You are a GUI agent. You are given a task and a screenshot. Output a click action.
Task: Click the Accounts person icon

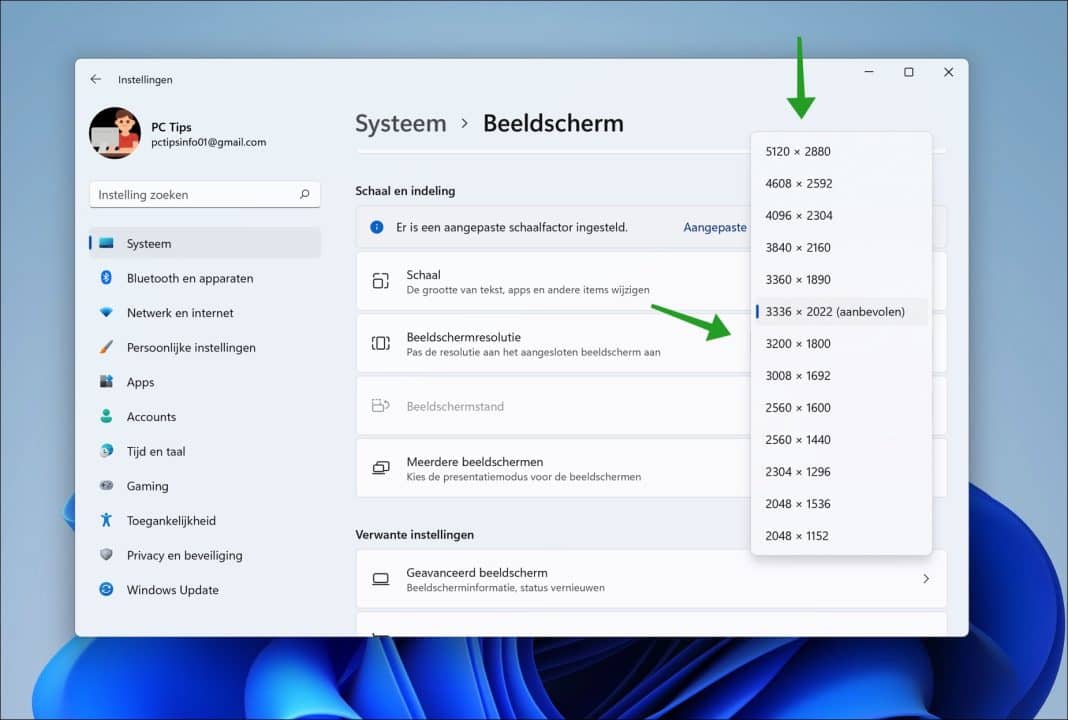(x=106, y=416)
